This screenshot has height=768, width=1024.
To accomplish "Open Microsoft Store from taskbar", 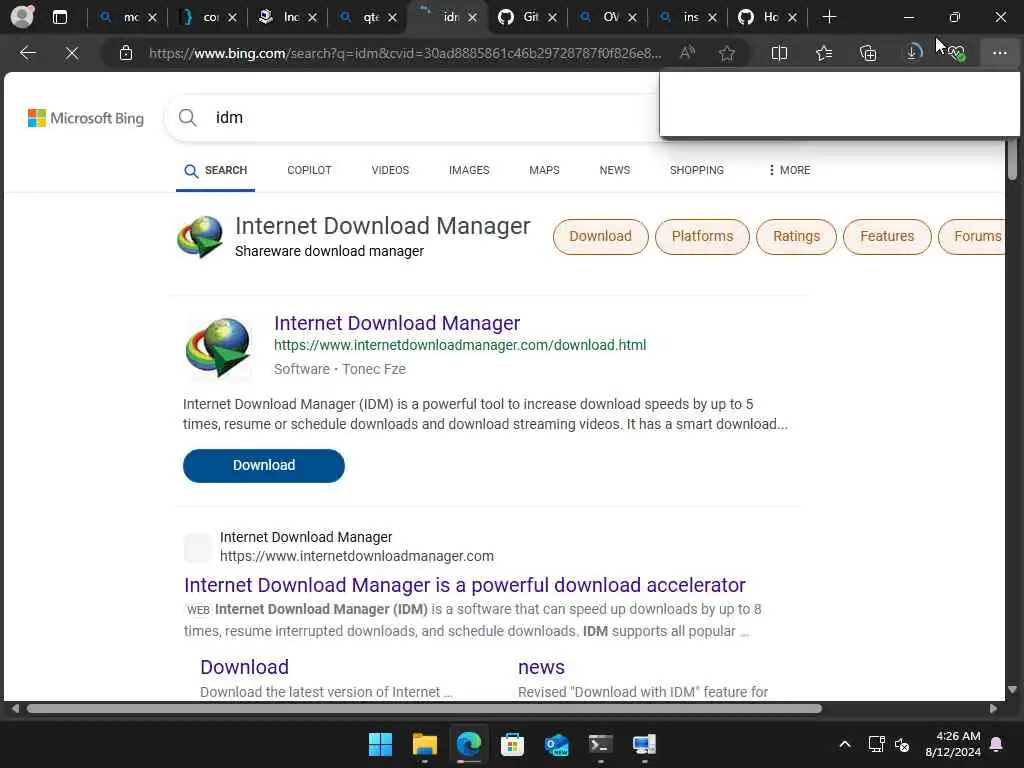I will 512,744.
